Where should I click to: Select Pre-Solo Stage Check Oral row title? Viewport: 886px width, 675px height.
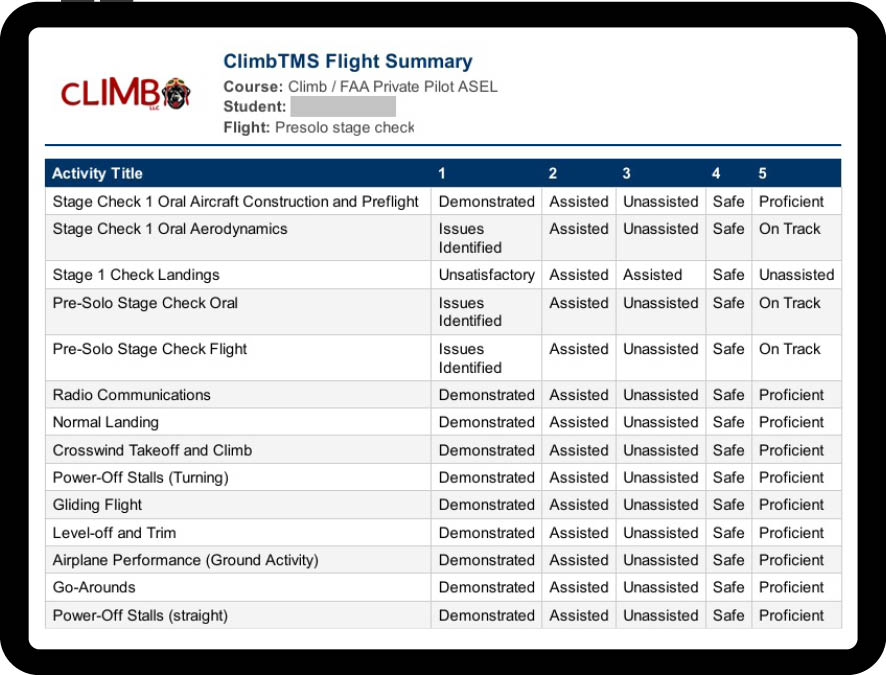pyautogui.click(x=145, y=303)
